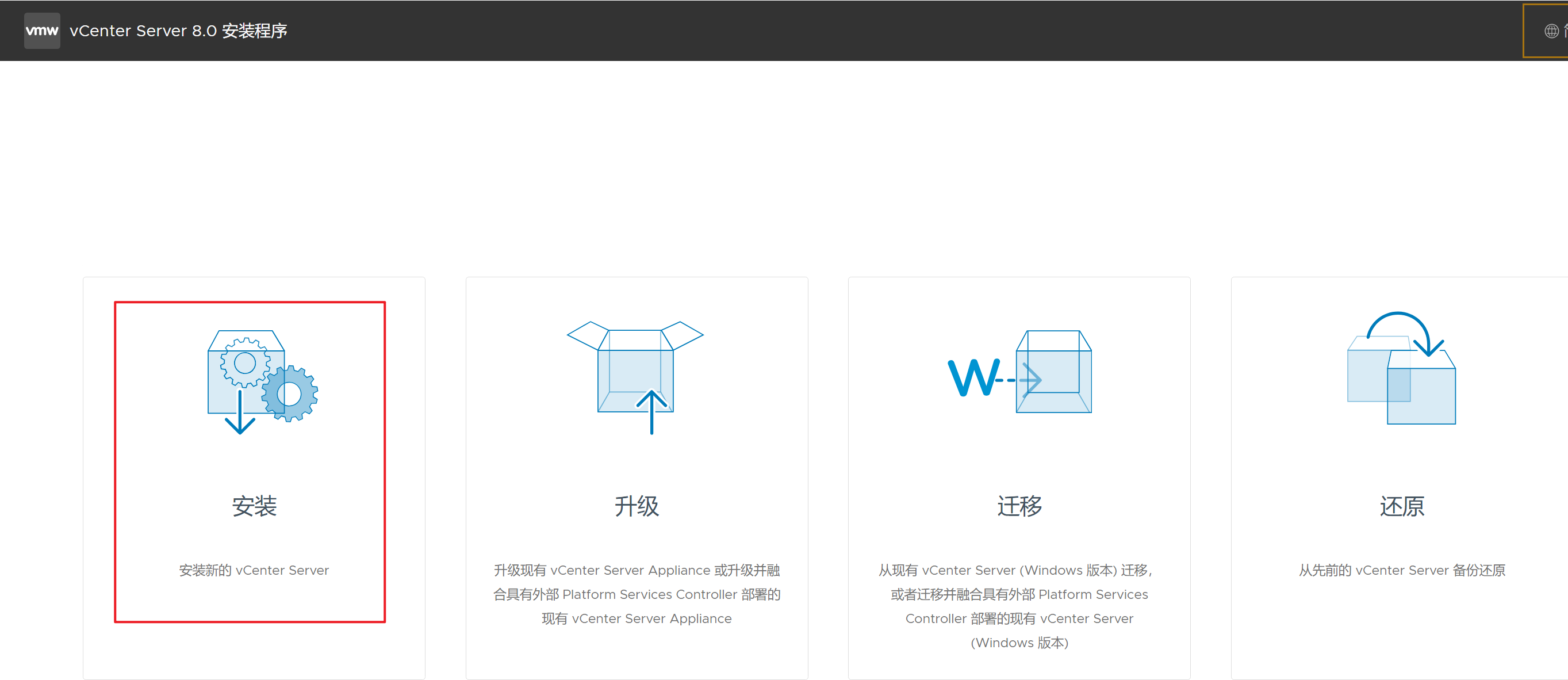Select the 升级 card title
Image resolution: width=1568 pixels, height=680 pixels.
point(636,506)
